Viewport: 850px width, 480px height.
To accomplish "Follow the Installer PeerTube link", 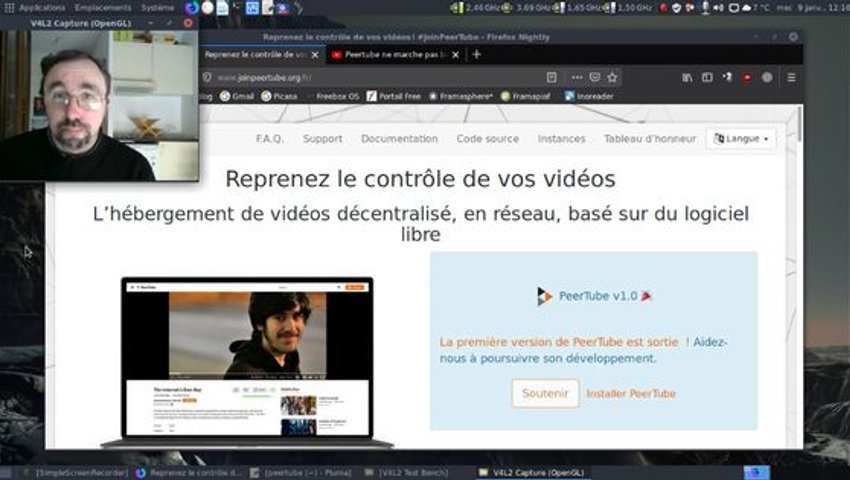I will click(x=631, y=394).
